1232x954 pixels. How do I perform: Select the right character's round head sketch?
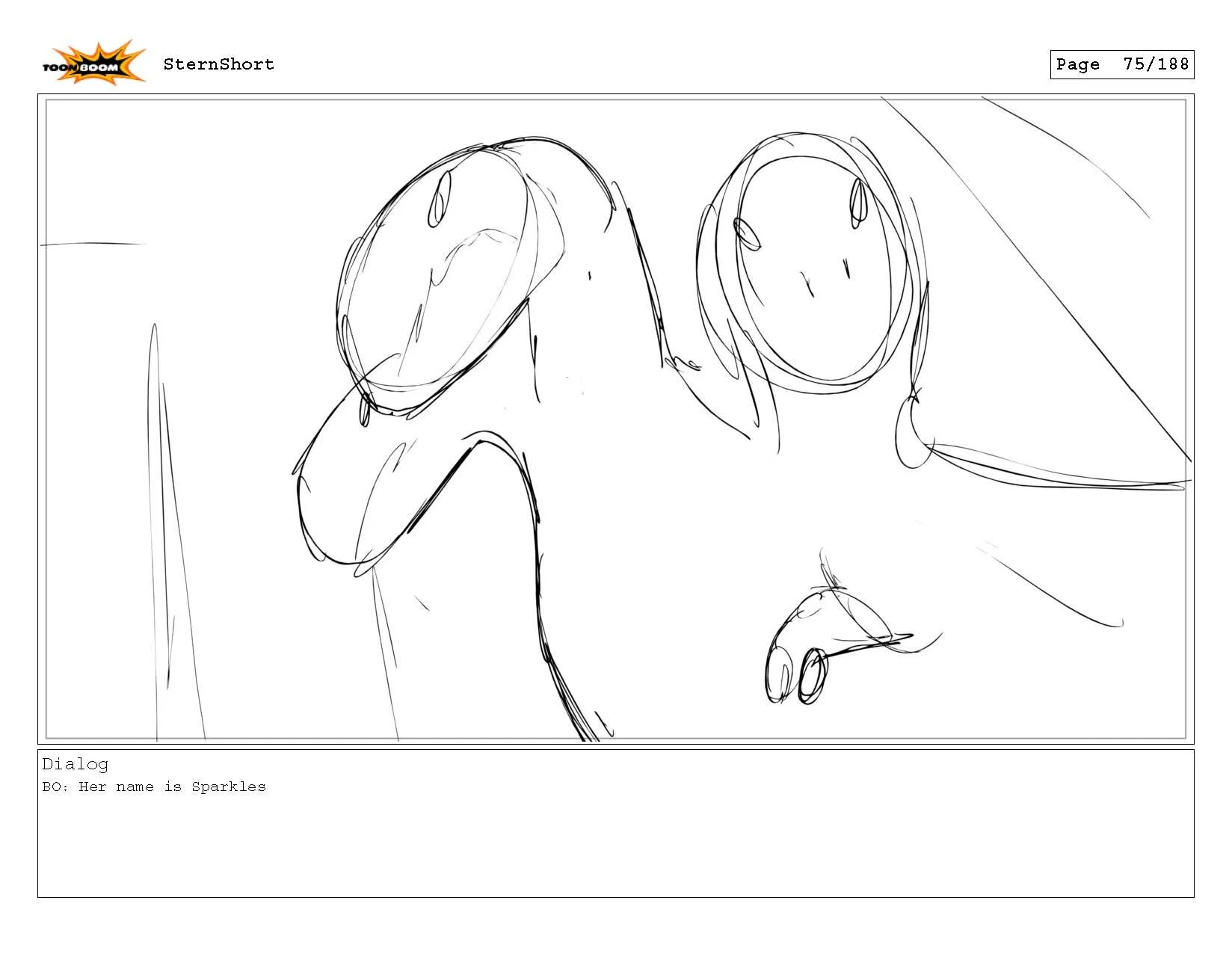click(x=815, y=262)
